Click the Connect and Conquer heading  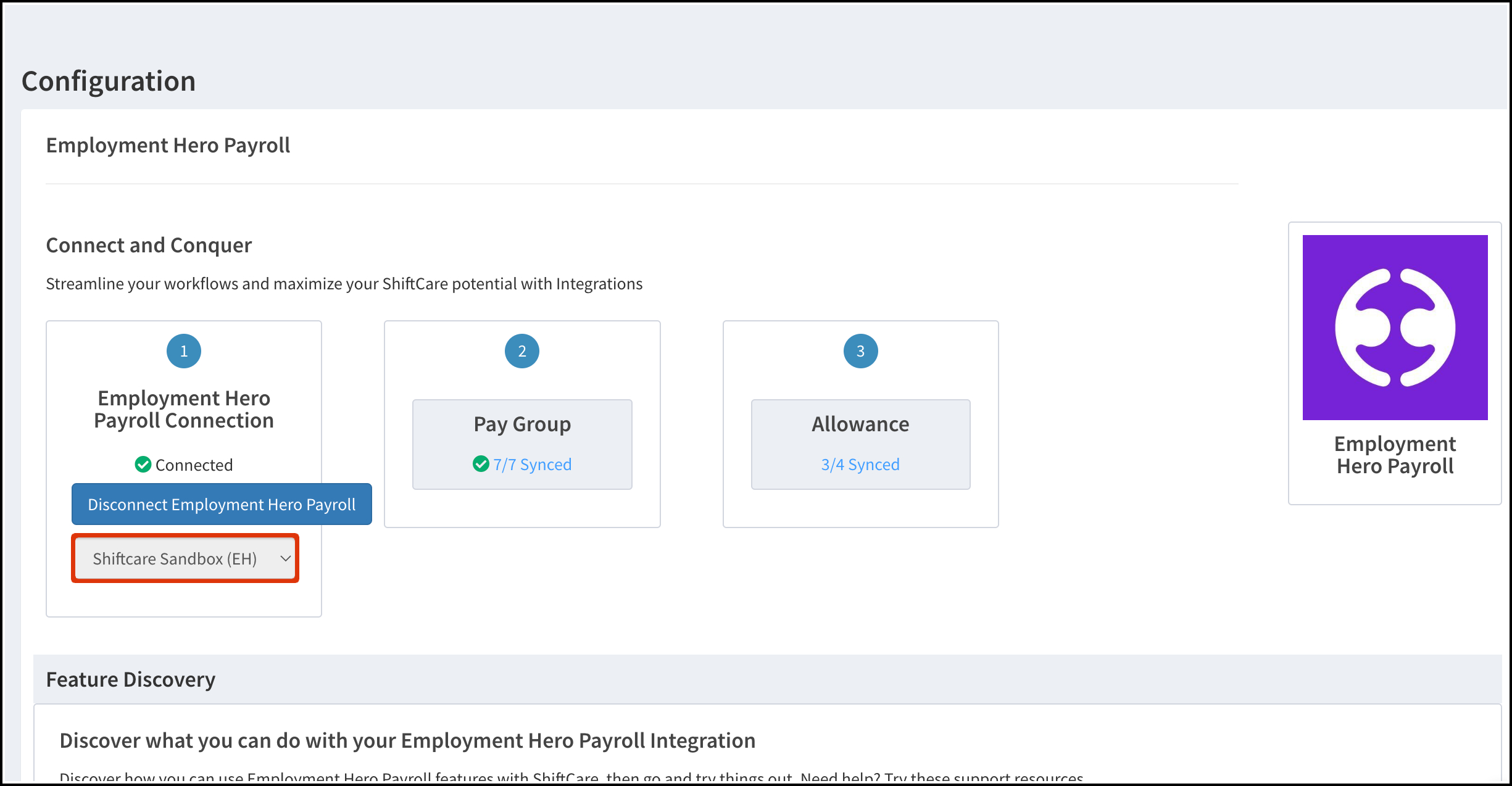tap(149, 245)
